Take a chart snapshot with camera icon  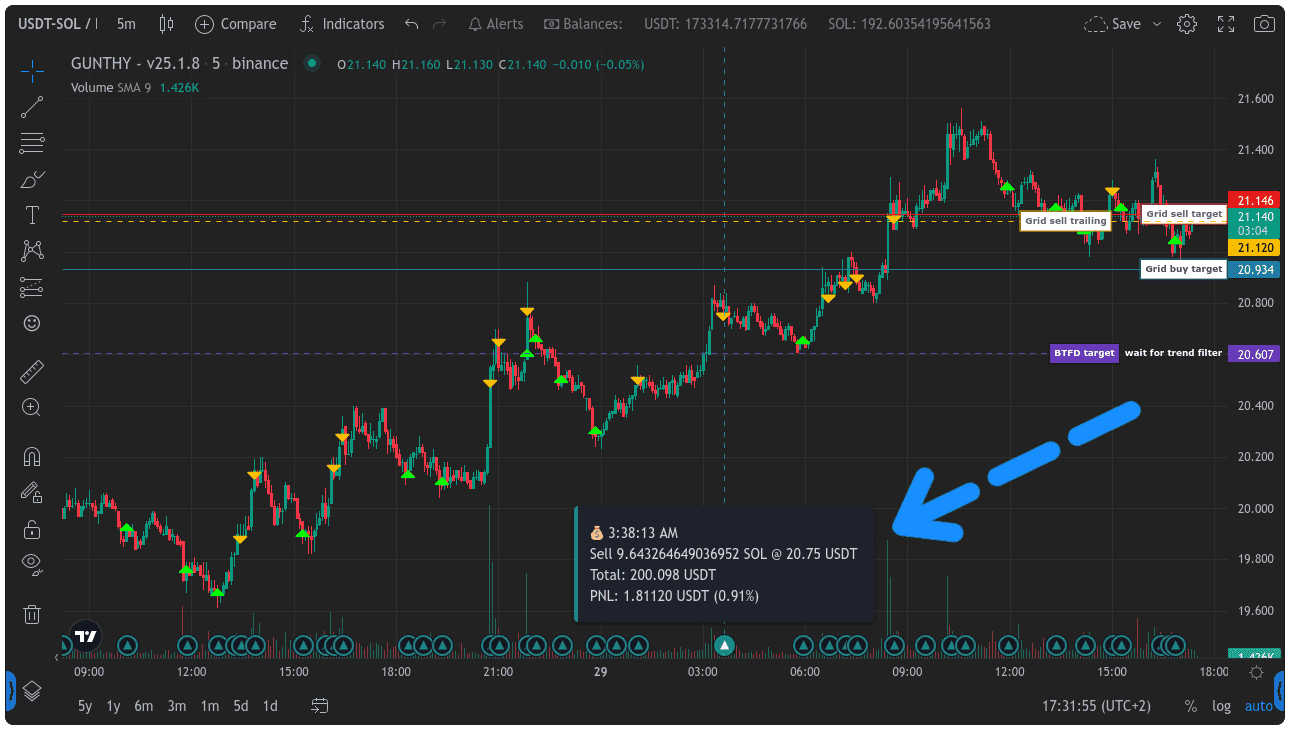[x=1264, y=24]
